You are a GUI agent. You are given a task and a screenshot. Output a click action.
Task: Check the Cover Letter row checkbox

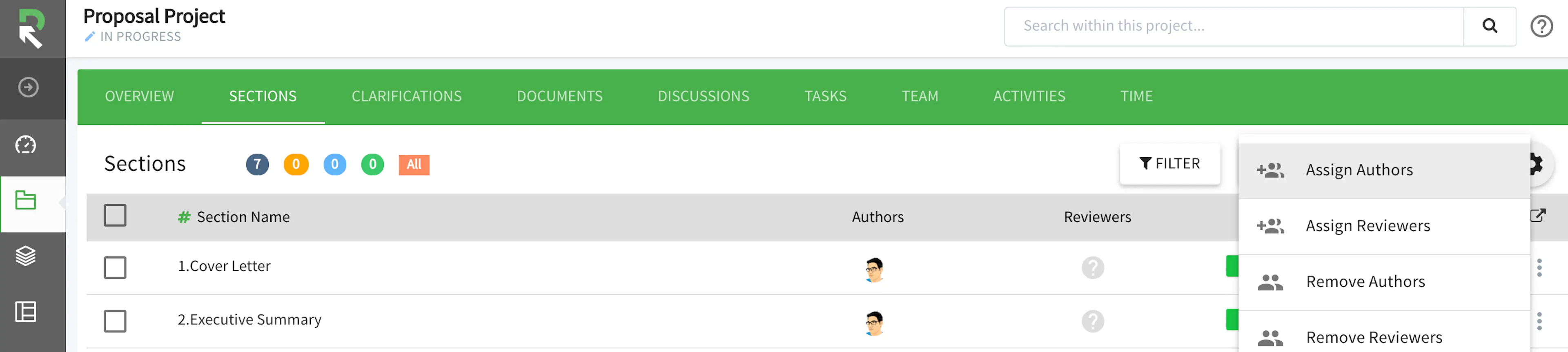tap(115, 267)
